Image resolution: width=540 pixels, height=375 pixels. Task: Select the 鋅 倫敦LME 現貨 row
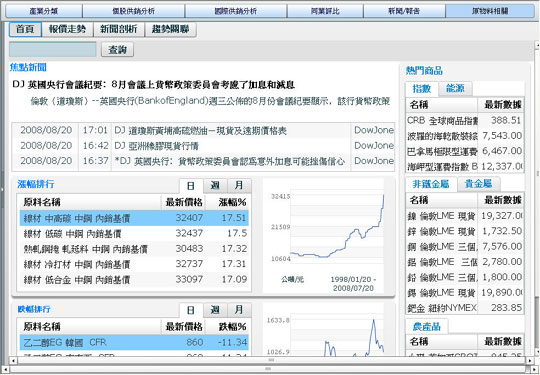(465, 231)
